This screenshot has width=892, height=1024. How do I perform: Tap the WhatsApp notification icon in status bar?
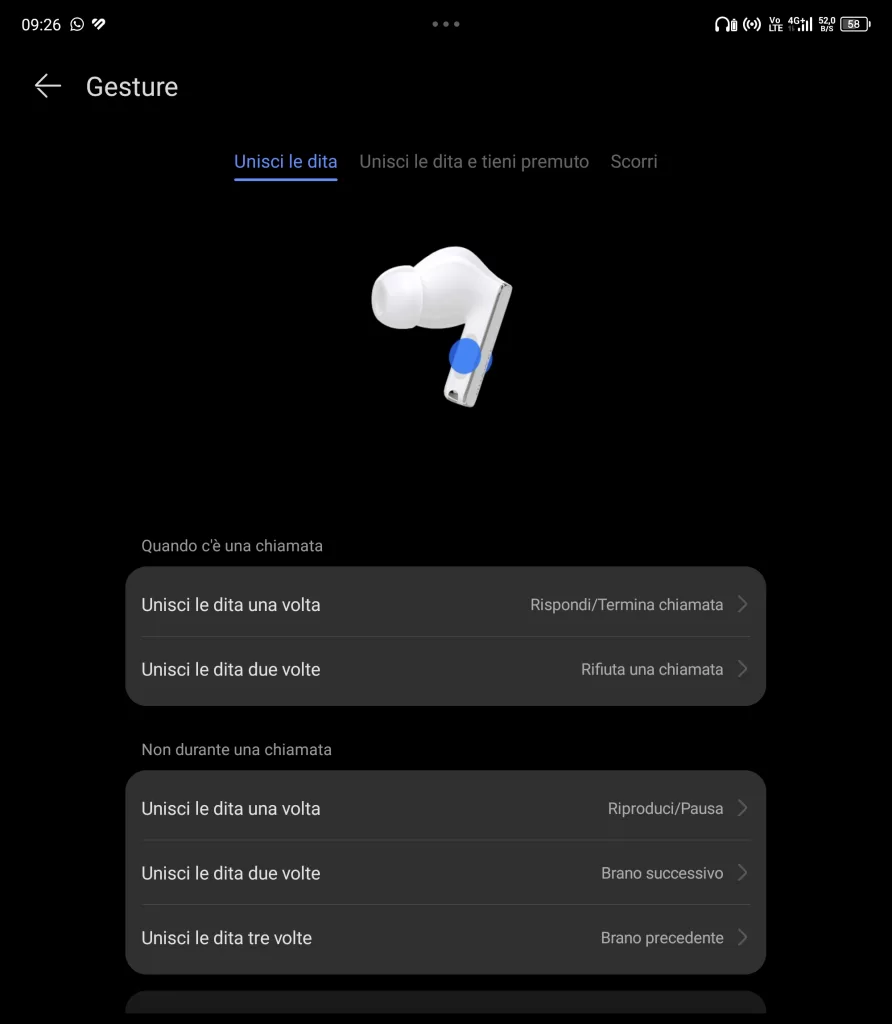(77, 24)
